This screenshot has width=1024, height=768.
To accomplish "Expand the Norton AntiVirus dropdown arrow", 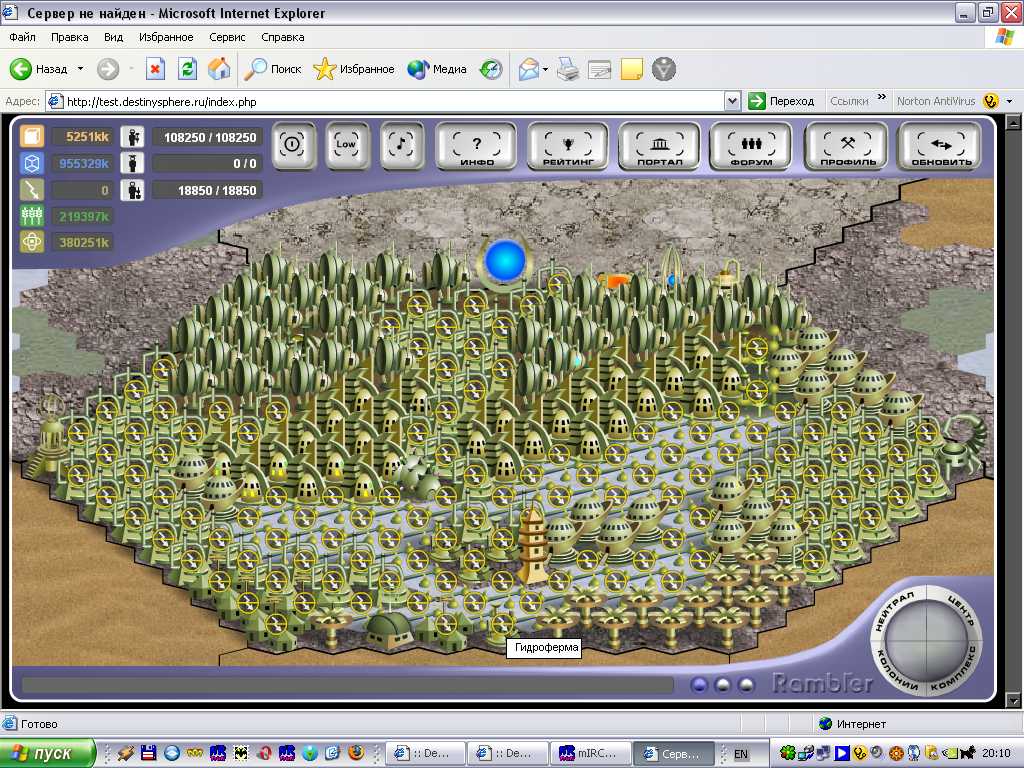I will click(x=1010, y=101).
